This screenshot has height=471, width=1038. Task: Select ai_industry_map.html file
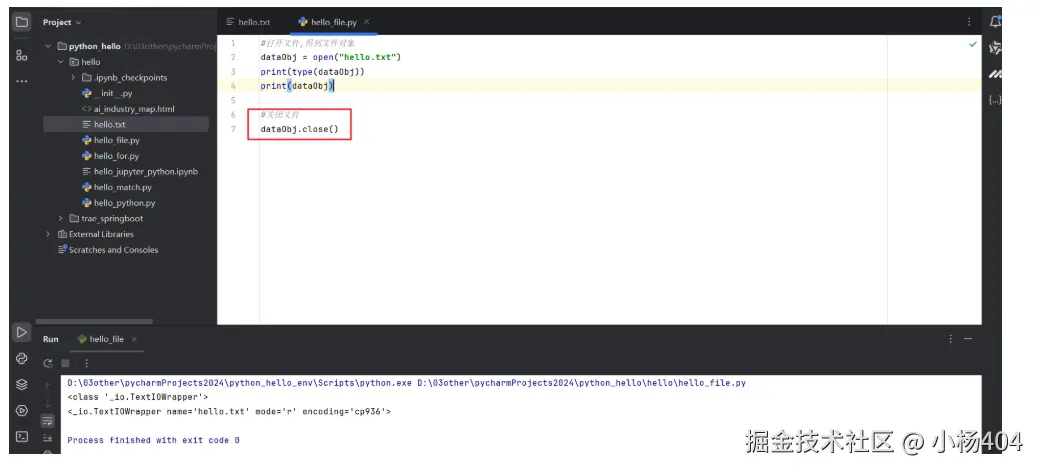click(x=128, y=109)
